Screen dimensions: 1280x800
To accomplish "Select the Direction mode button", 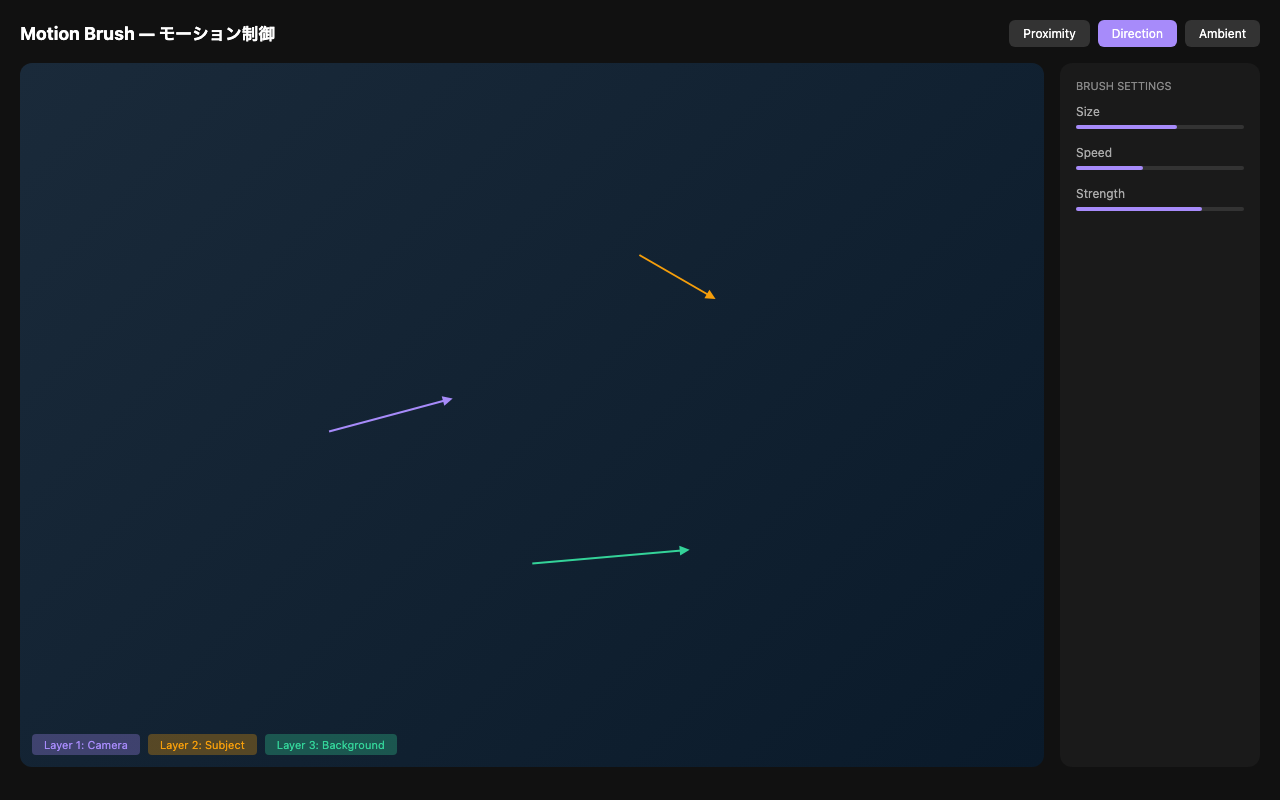I will point(1137,34).
